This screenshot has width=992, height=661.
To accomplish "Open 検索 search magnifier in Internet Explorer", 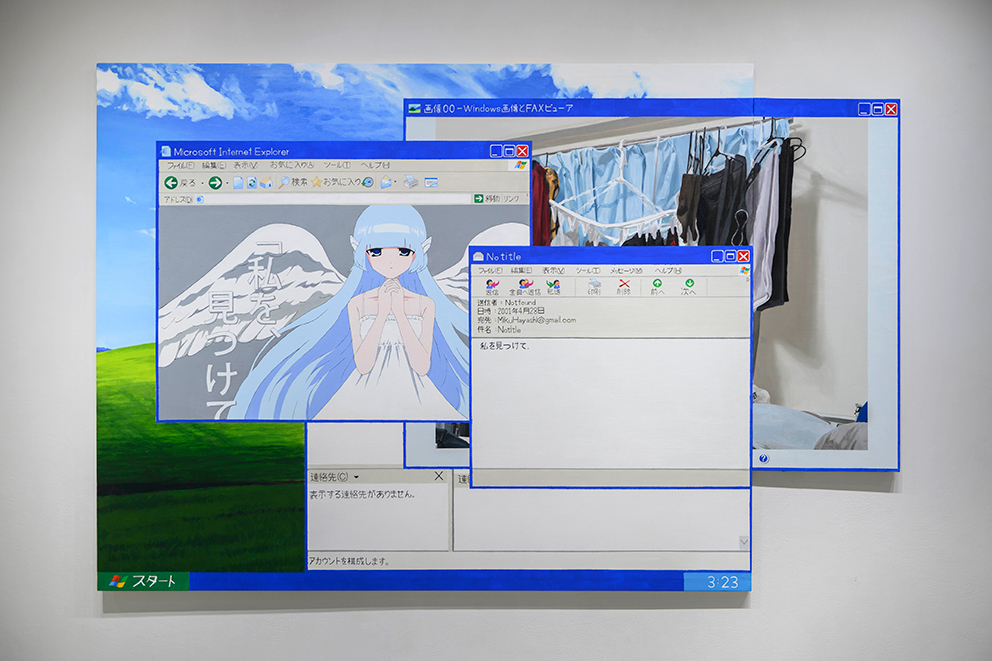I will coord(292,182).
